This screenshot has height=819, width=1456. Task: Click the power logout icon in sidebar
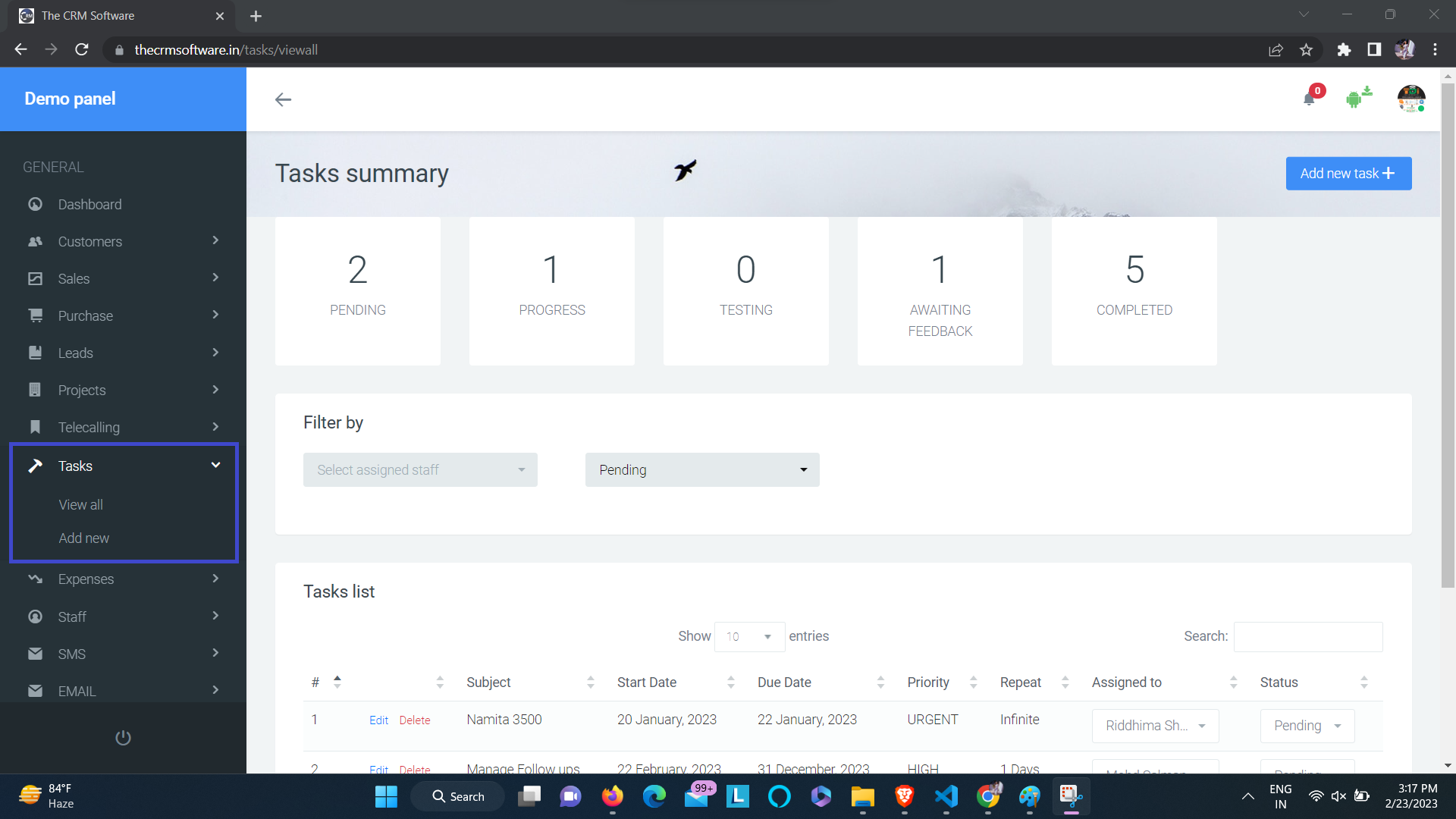[x=123, y=737]
